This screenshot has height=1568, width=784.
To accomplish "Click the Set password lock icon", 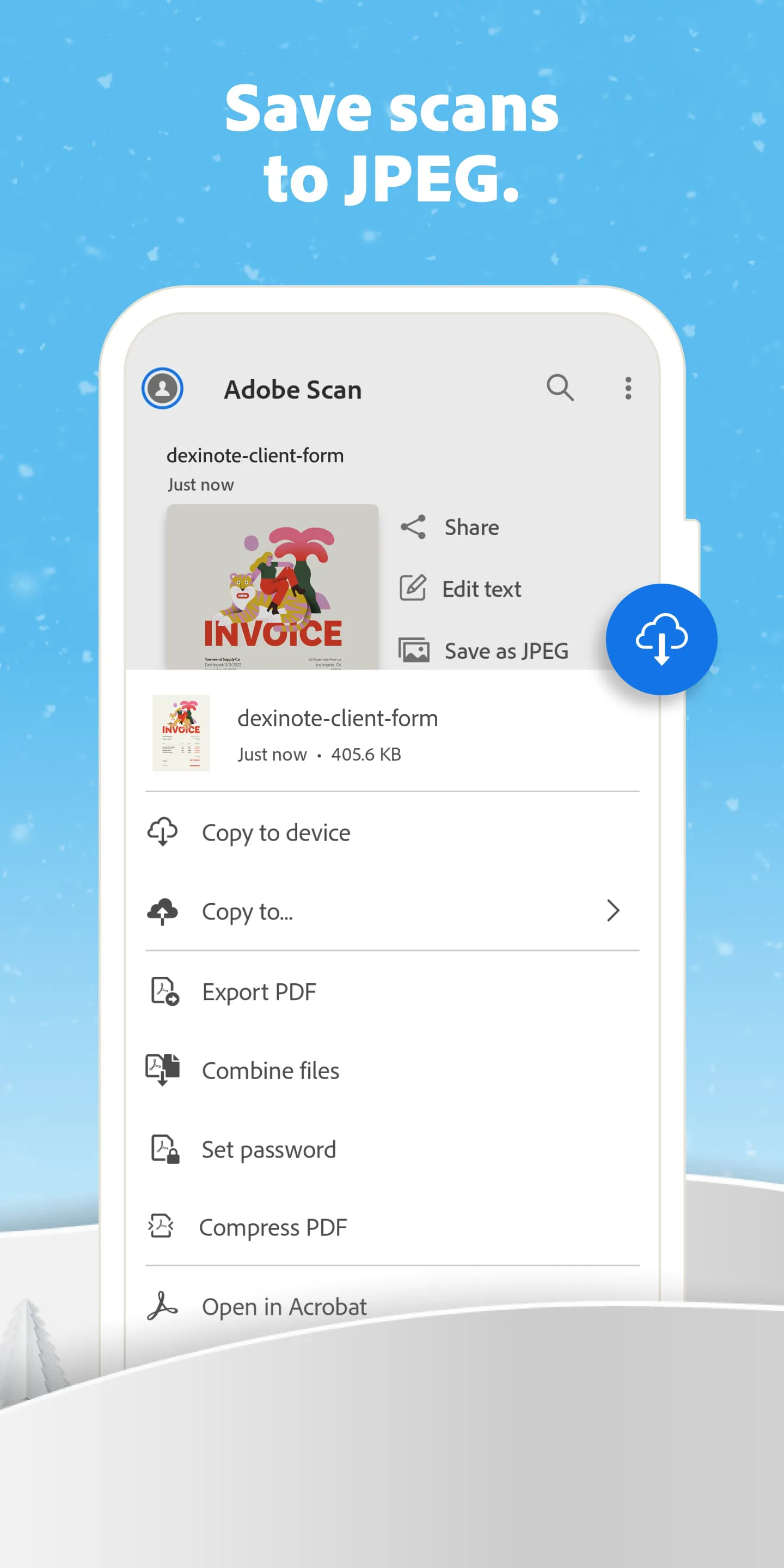I will (x=164, y=1149).
